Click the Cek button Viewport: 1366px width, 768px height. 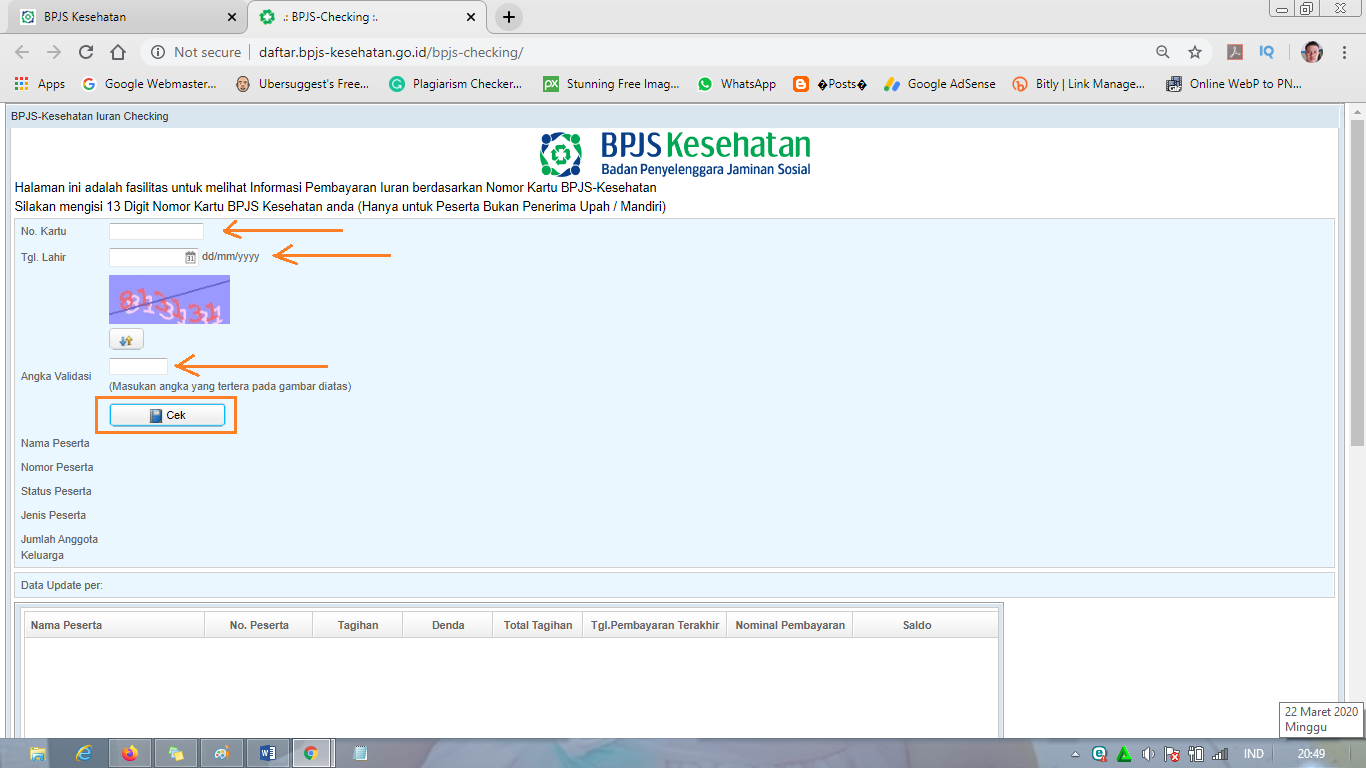point(167,415)
